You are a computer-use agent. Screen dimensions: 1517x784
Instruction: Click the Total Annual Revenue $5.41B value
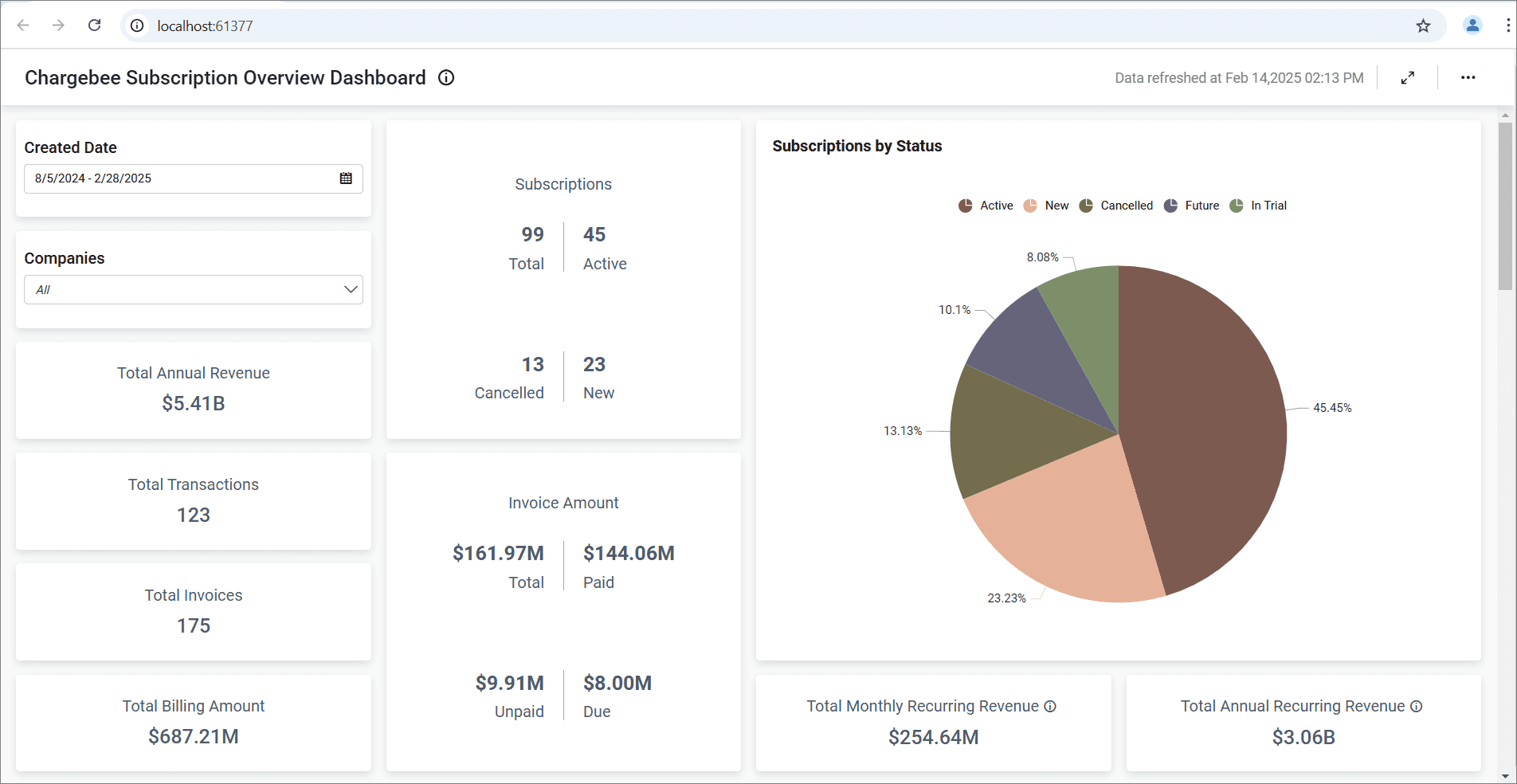tap(194, 404)
